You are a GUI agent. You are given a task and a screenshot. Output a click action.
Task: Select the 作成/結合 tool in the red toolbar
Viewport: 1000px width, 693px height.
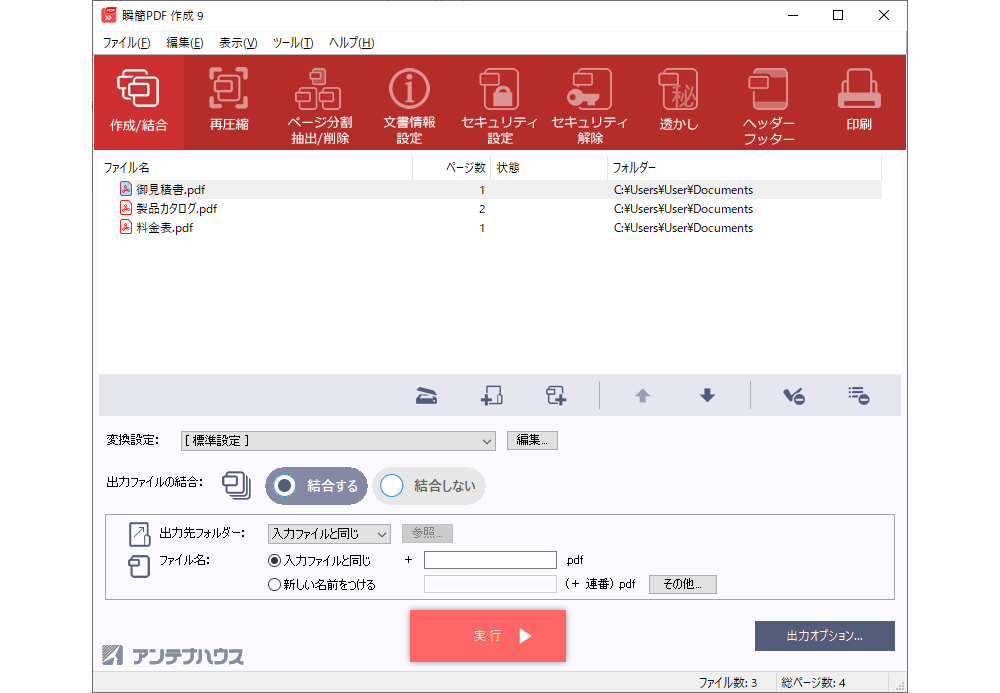139,102
